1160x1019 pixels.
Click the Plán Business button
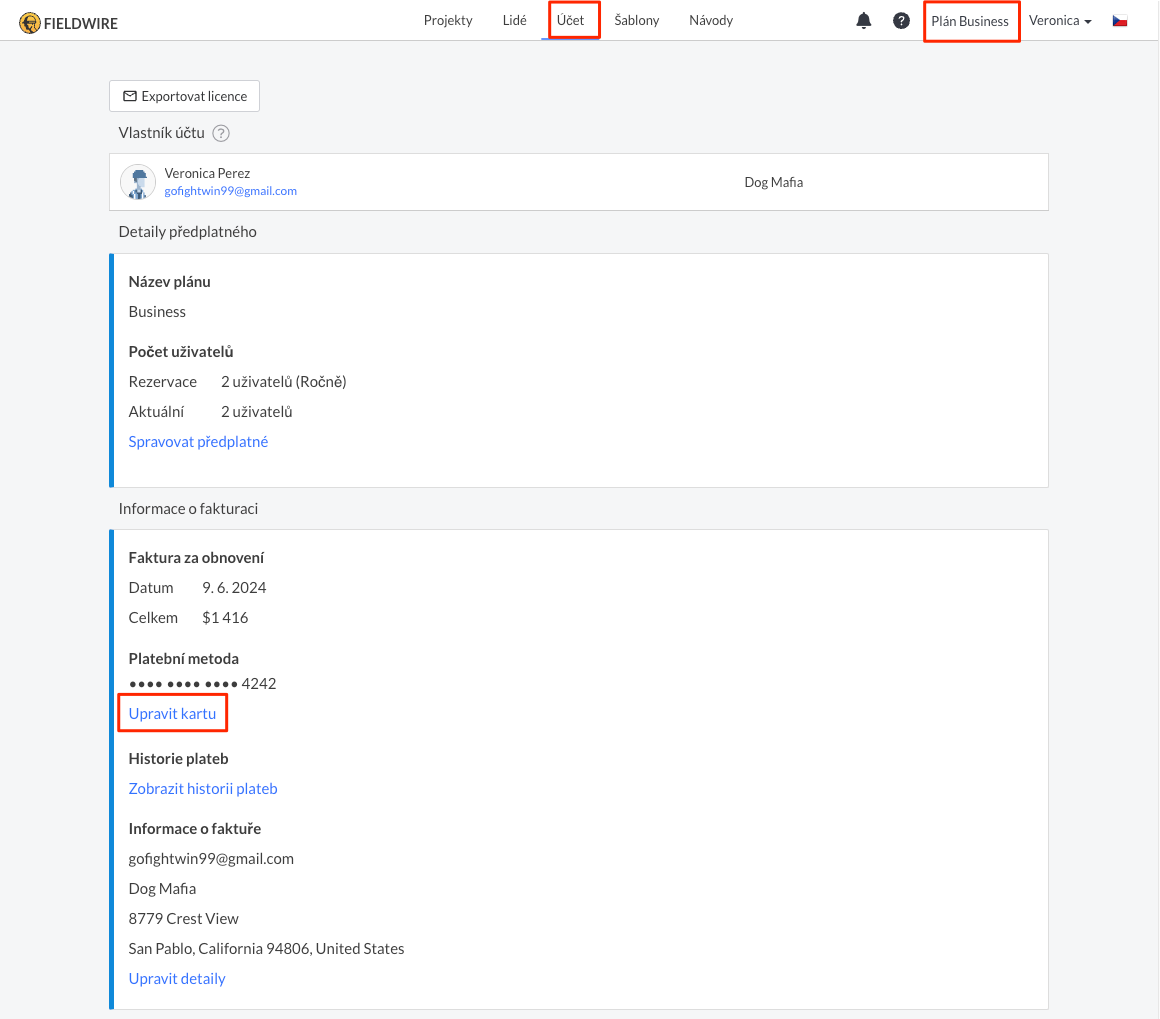(970, 21)
